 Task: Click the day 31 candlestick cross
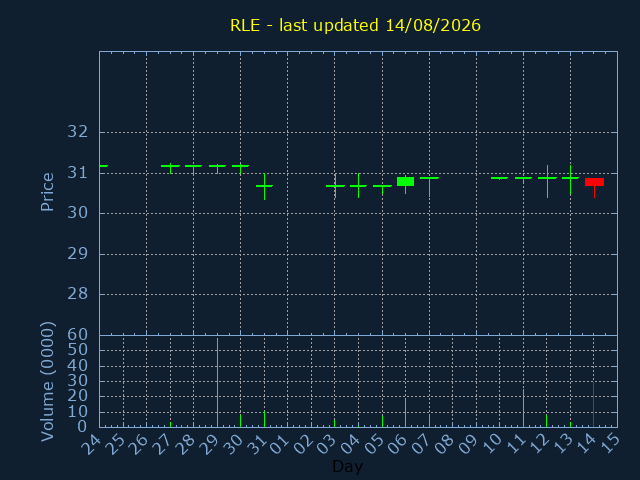click(264, 186)
